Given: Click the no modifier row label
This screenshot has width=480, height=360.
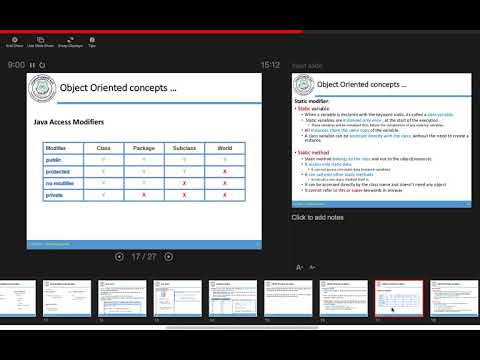Looking at the screenshot, I should pos(60,183).
